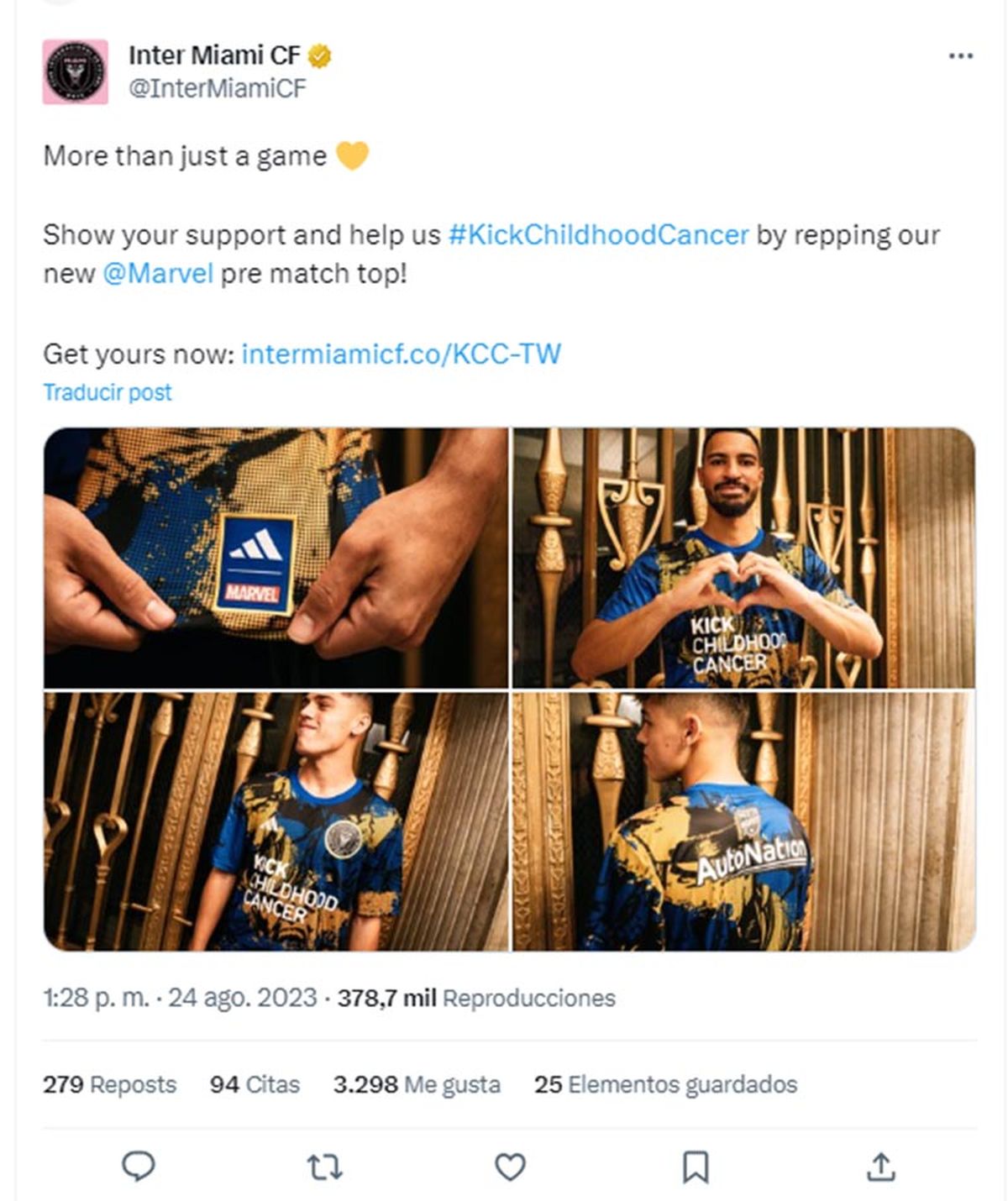The width and height of the screenshot is (1008, 1201).
Task: Open the @Marvel mention link
Action: pos(158,274)
